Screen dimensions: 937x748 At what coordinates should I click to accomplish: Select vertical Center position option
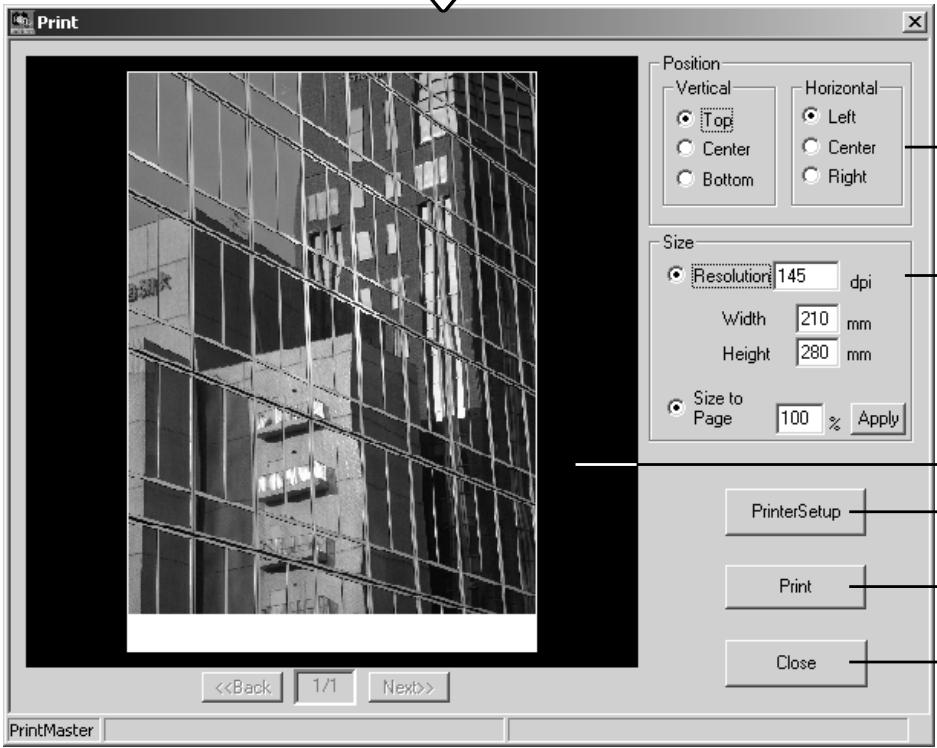pos(685,148)
